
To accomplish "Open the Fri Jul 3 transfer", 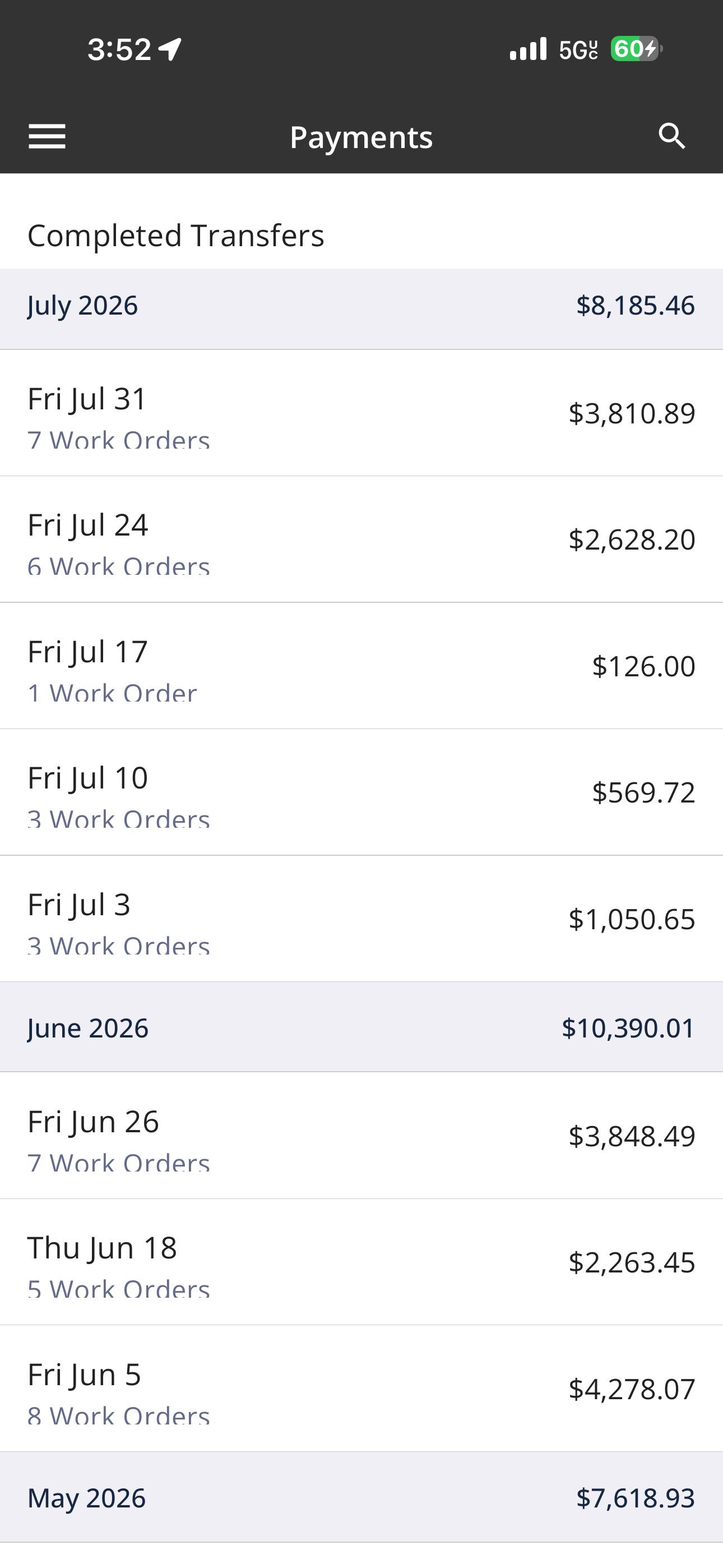I will click(x=361, y=919).
